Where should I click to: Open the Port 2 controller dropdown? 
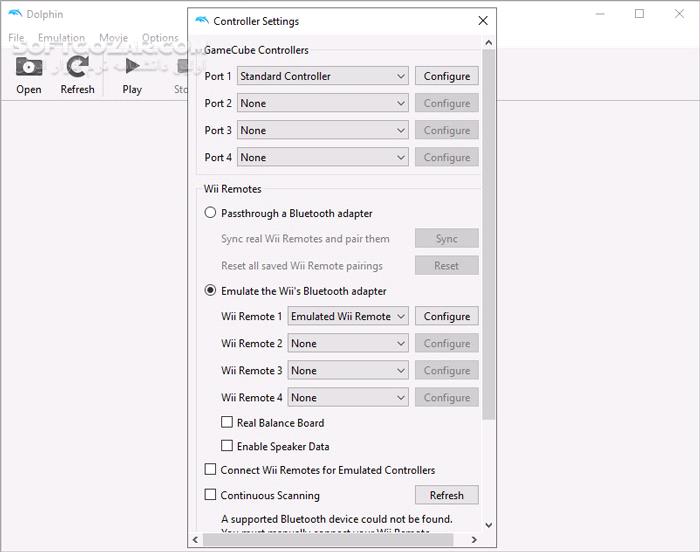tap(323, 103)
